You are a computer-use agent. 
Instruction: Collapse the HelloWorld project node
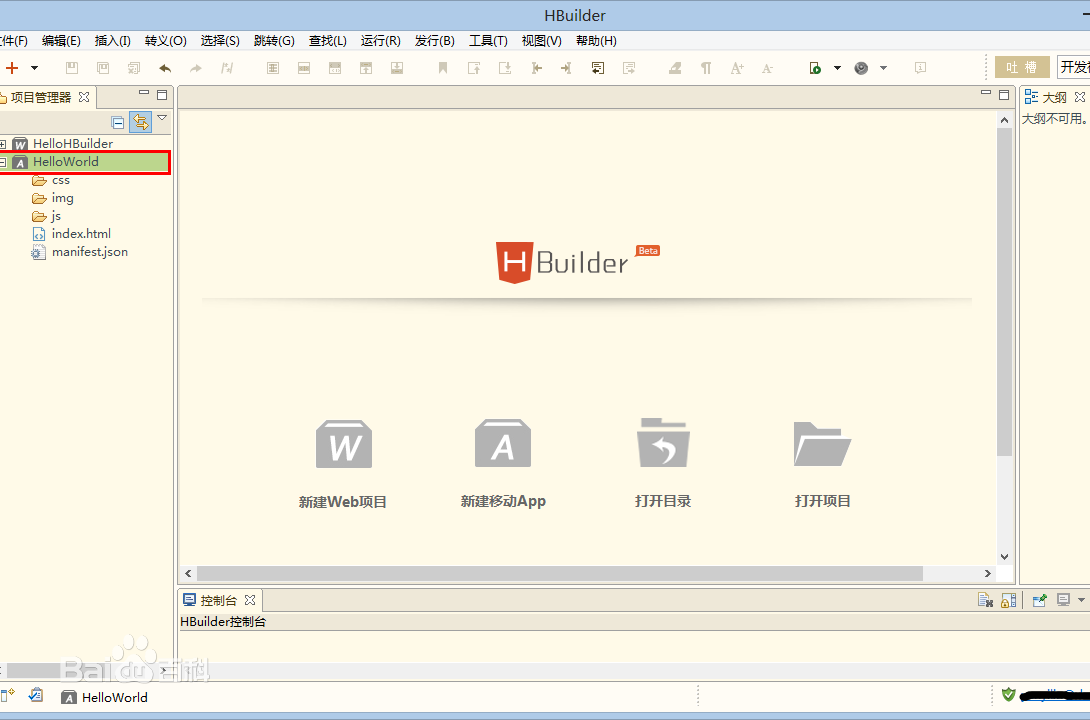click(3, 162)
